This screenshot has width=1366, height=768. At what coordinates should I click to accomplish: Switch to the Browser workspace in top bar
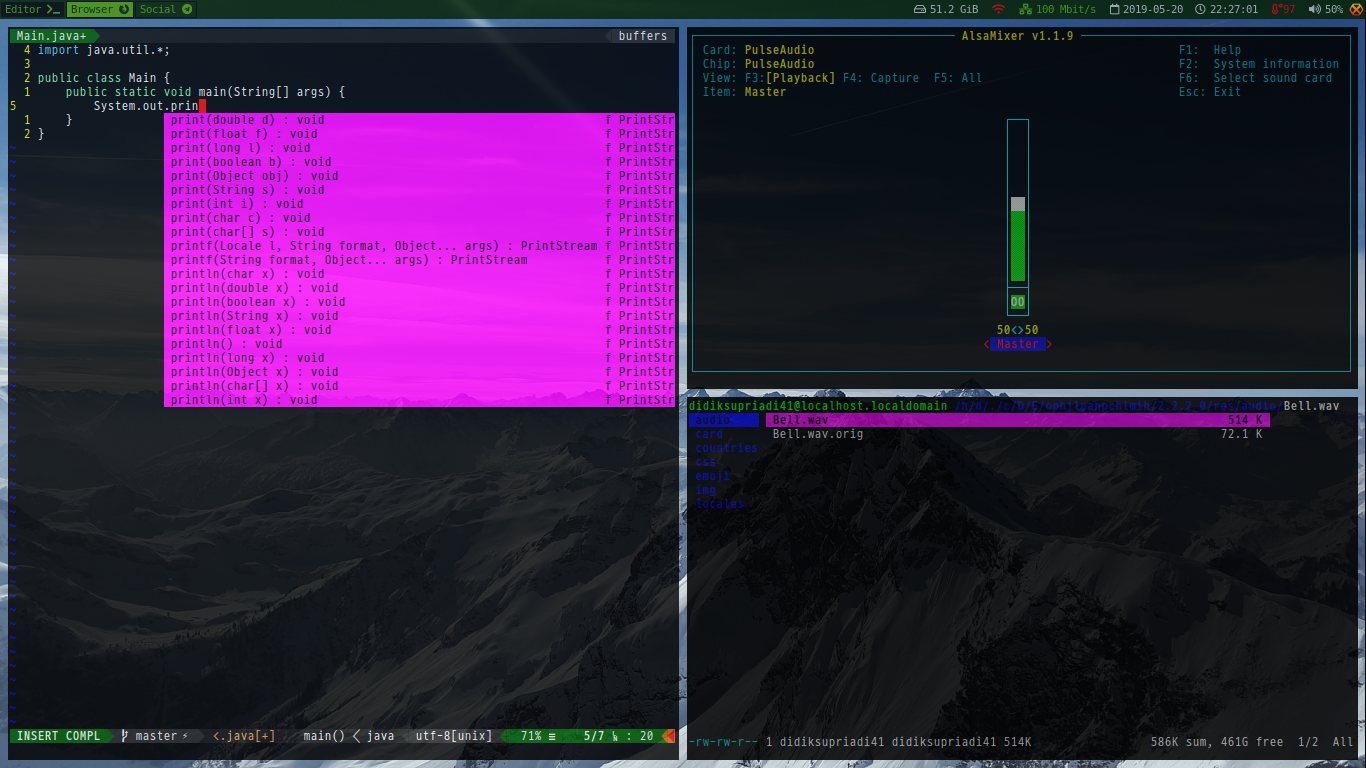coord(99,9)
